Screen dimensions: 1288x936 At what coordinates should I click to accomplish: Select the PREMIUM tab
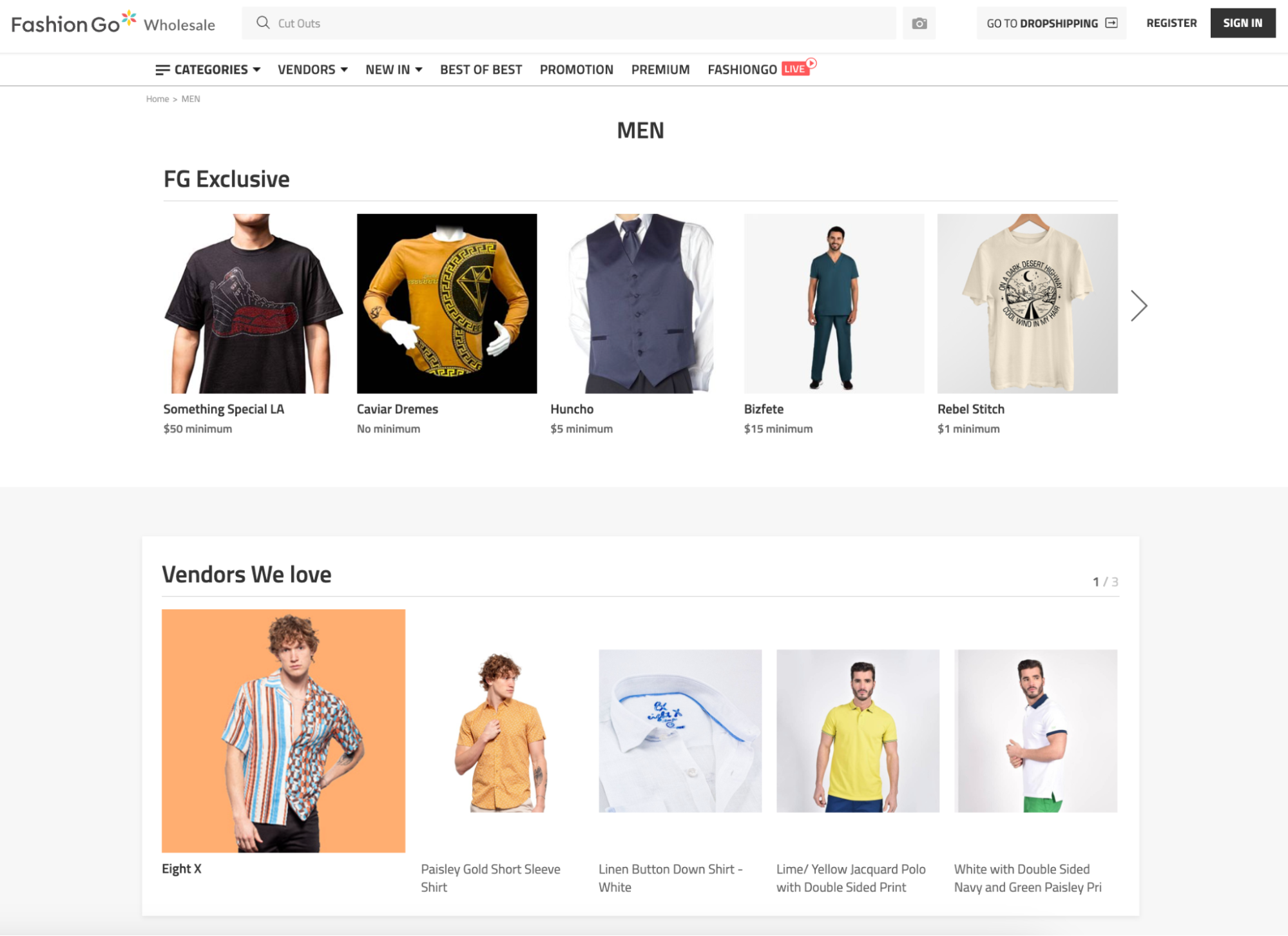pos(660,69)
